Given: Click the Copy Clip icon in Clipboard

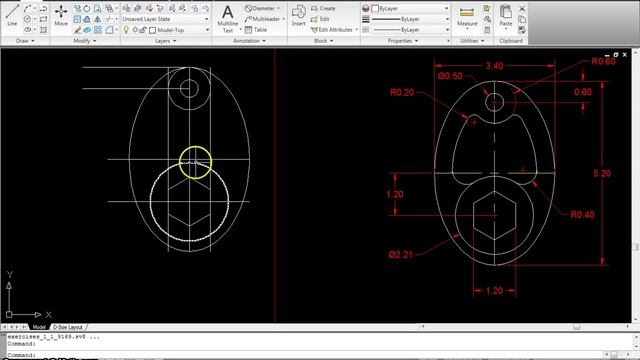Looking at the screenshot, I should (x=522, y=19).
